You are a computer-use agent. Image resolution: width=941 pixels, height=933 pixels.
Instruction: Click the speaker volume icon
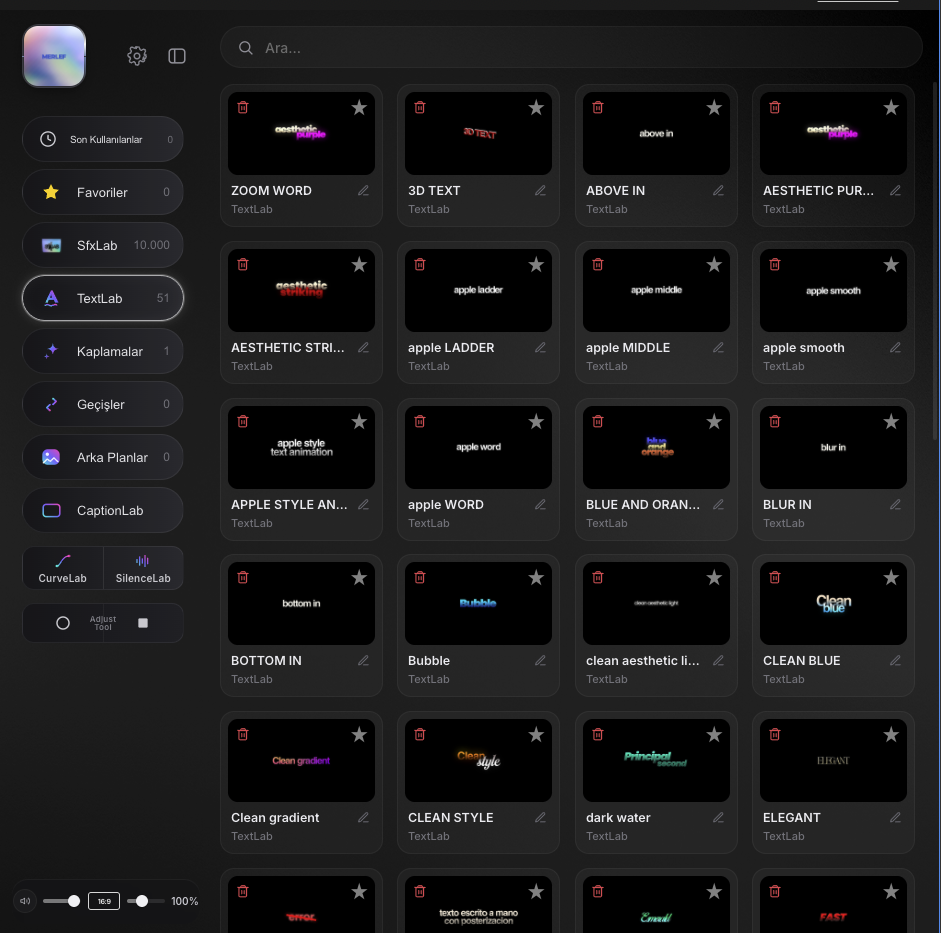25,901
